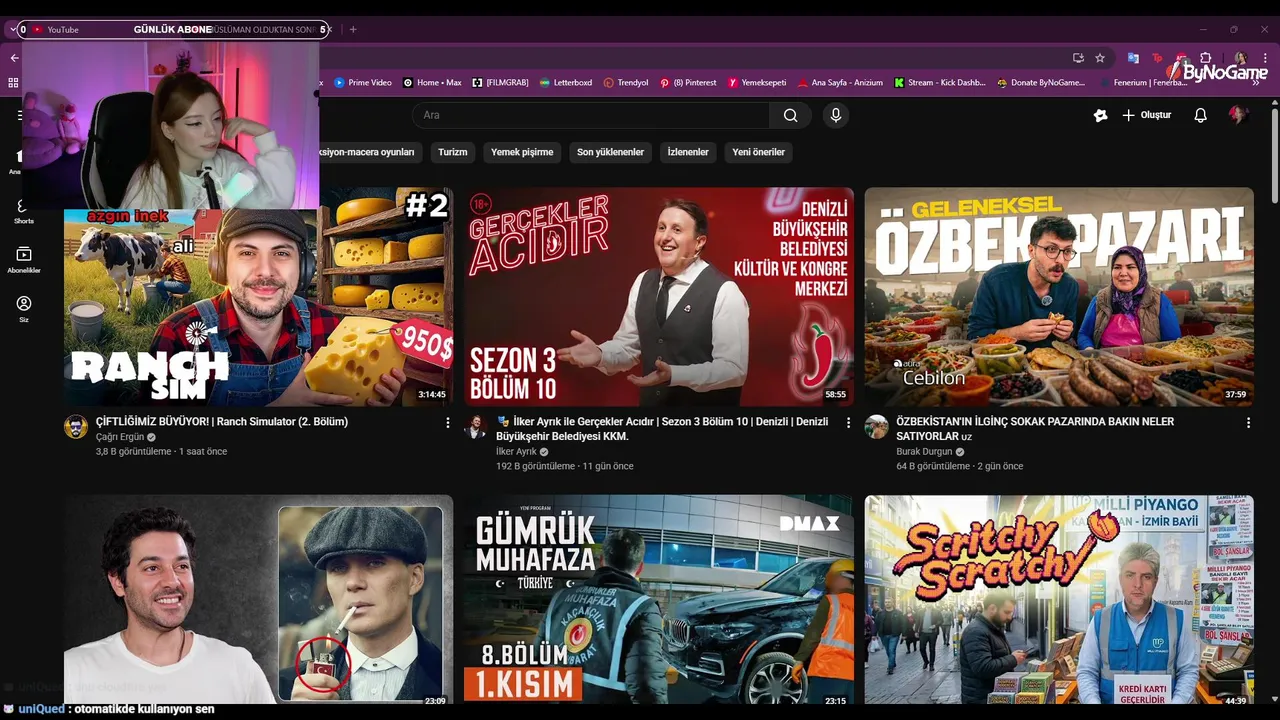Open Trendyol bookmark

coord(626,83)
